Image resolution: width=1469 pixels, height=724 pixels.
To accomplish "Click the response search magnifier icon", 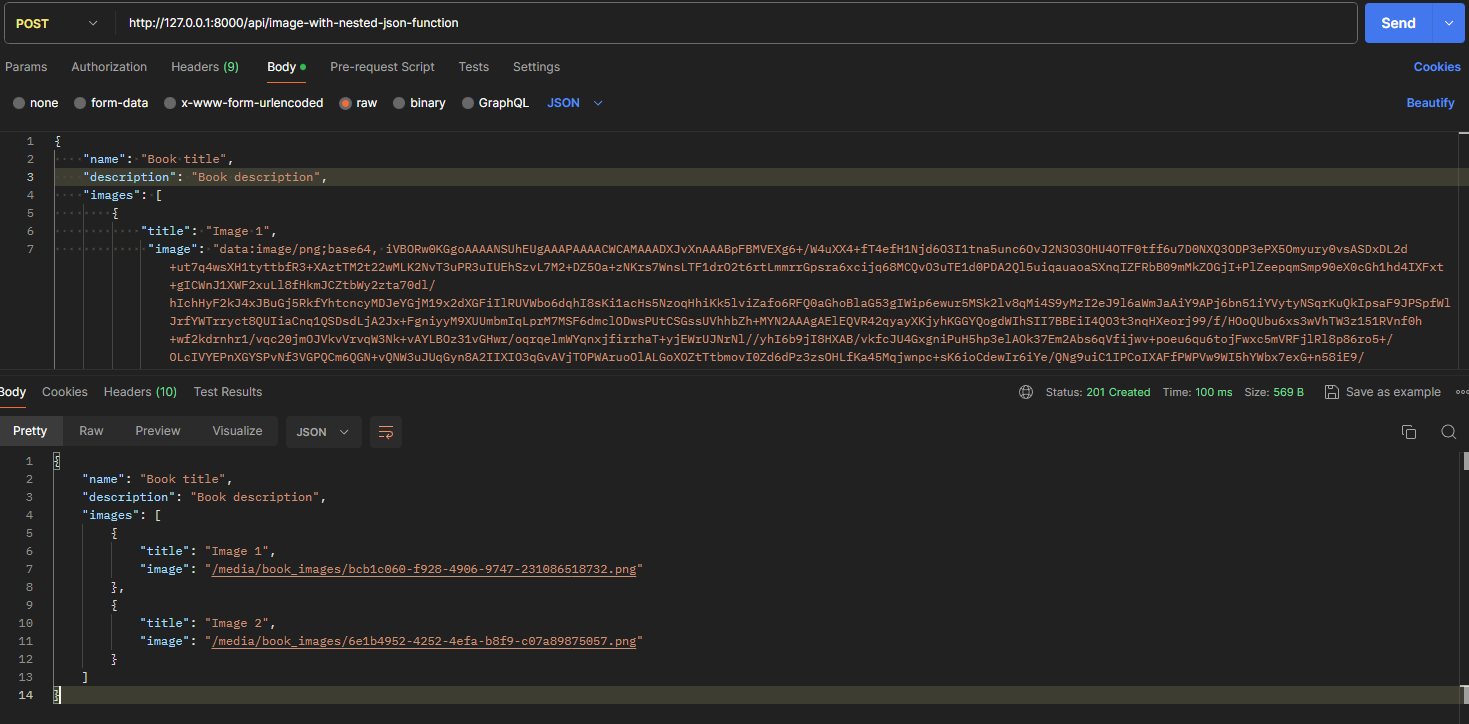I will click(x=1448, y=432).
